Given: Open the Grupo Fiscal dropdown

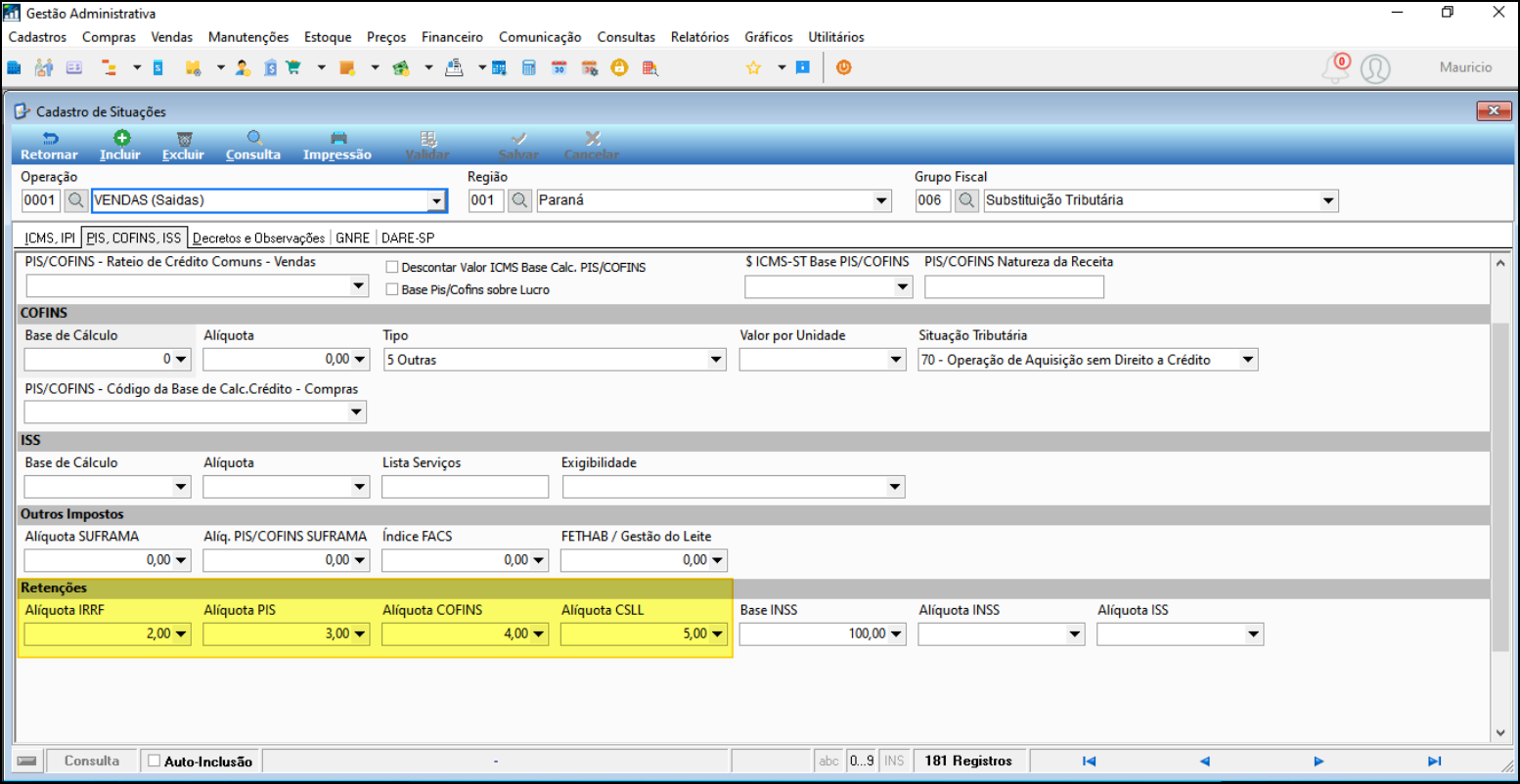Looking at the screenshot, I should coord(1328,200).
